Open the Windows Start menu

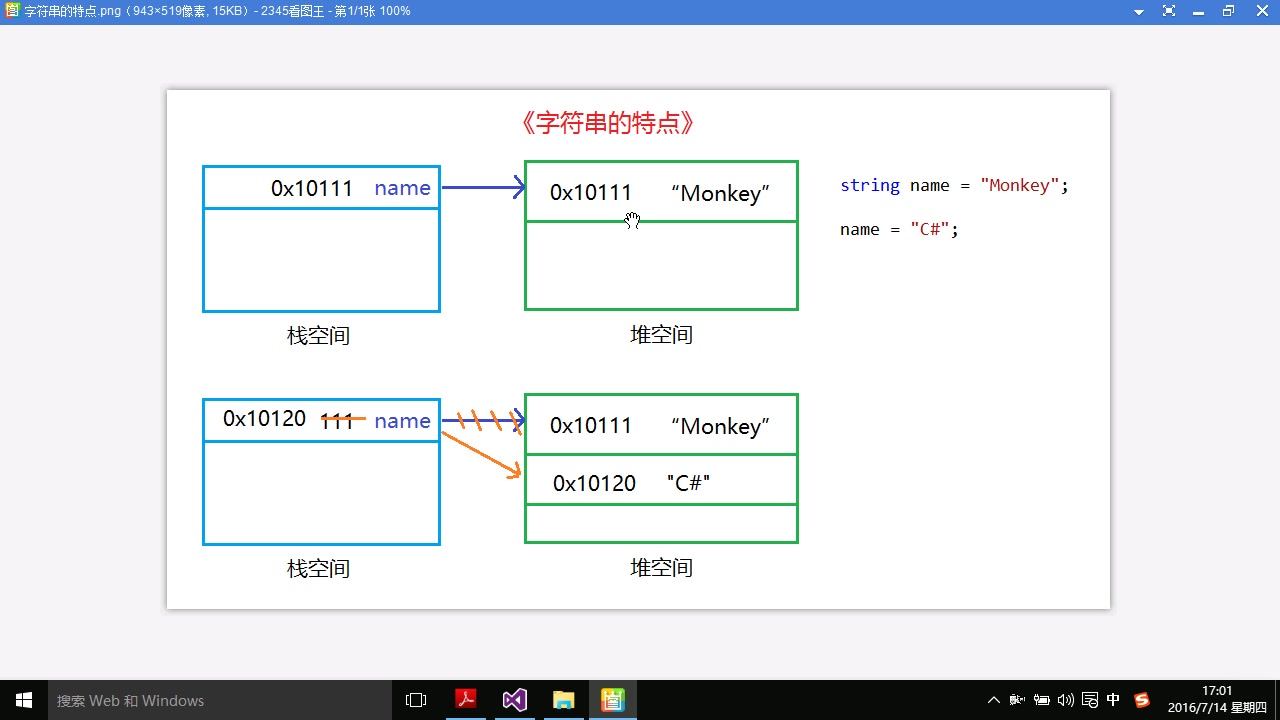click(x=24, y=700)
